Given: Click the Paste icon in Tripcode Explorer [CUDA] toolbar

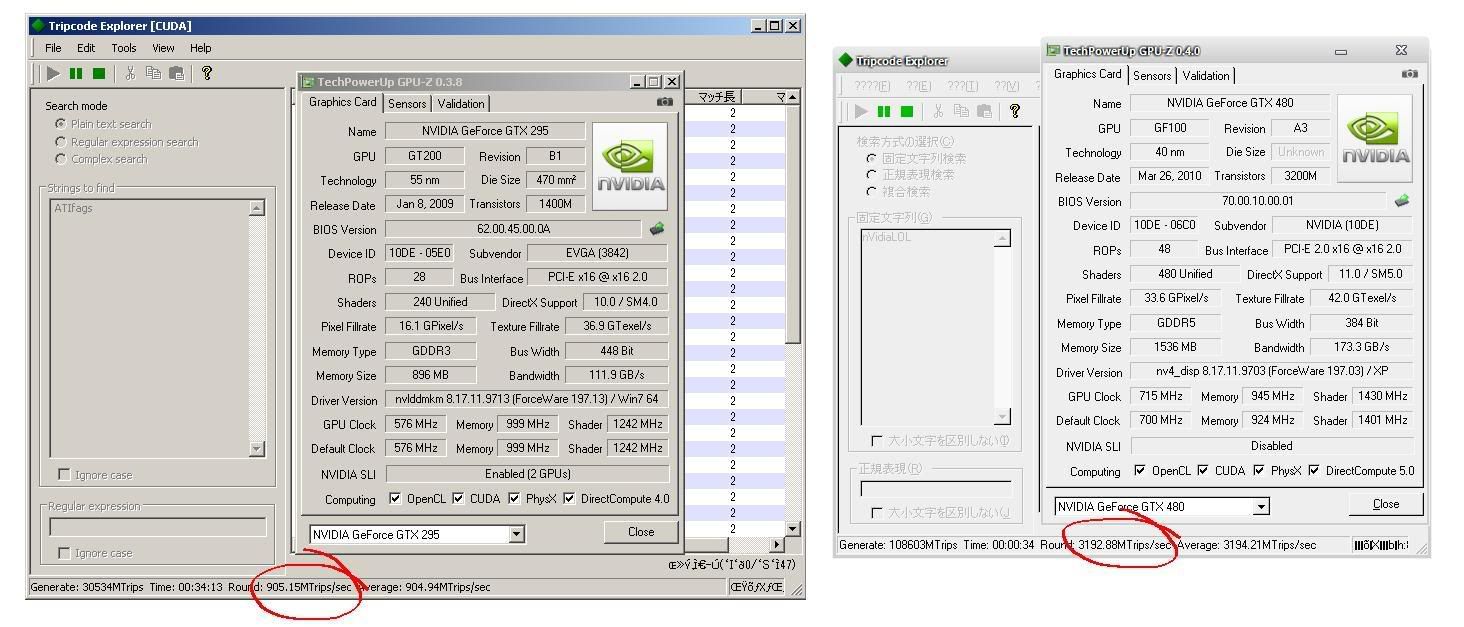Looking at the screenshot, I should pyautogui.click(x=176, y=73).
